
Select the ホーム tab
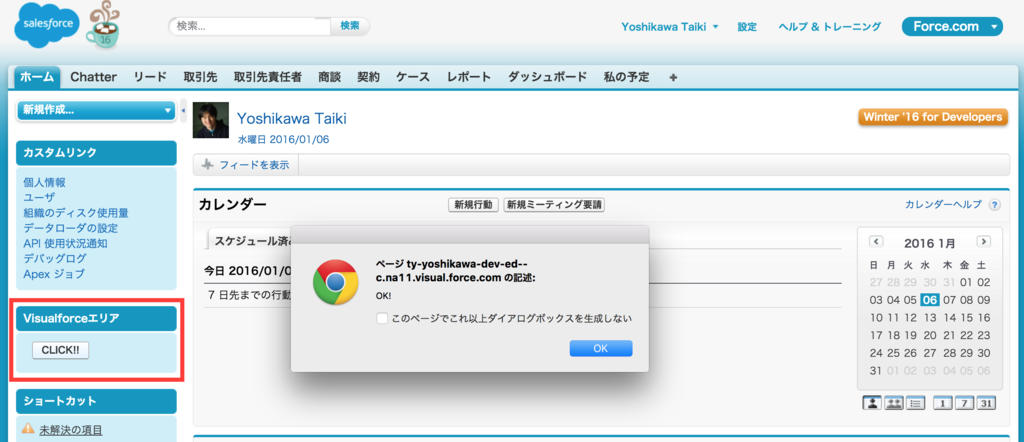click(38, 77)
